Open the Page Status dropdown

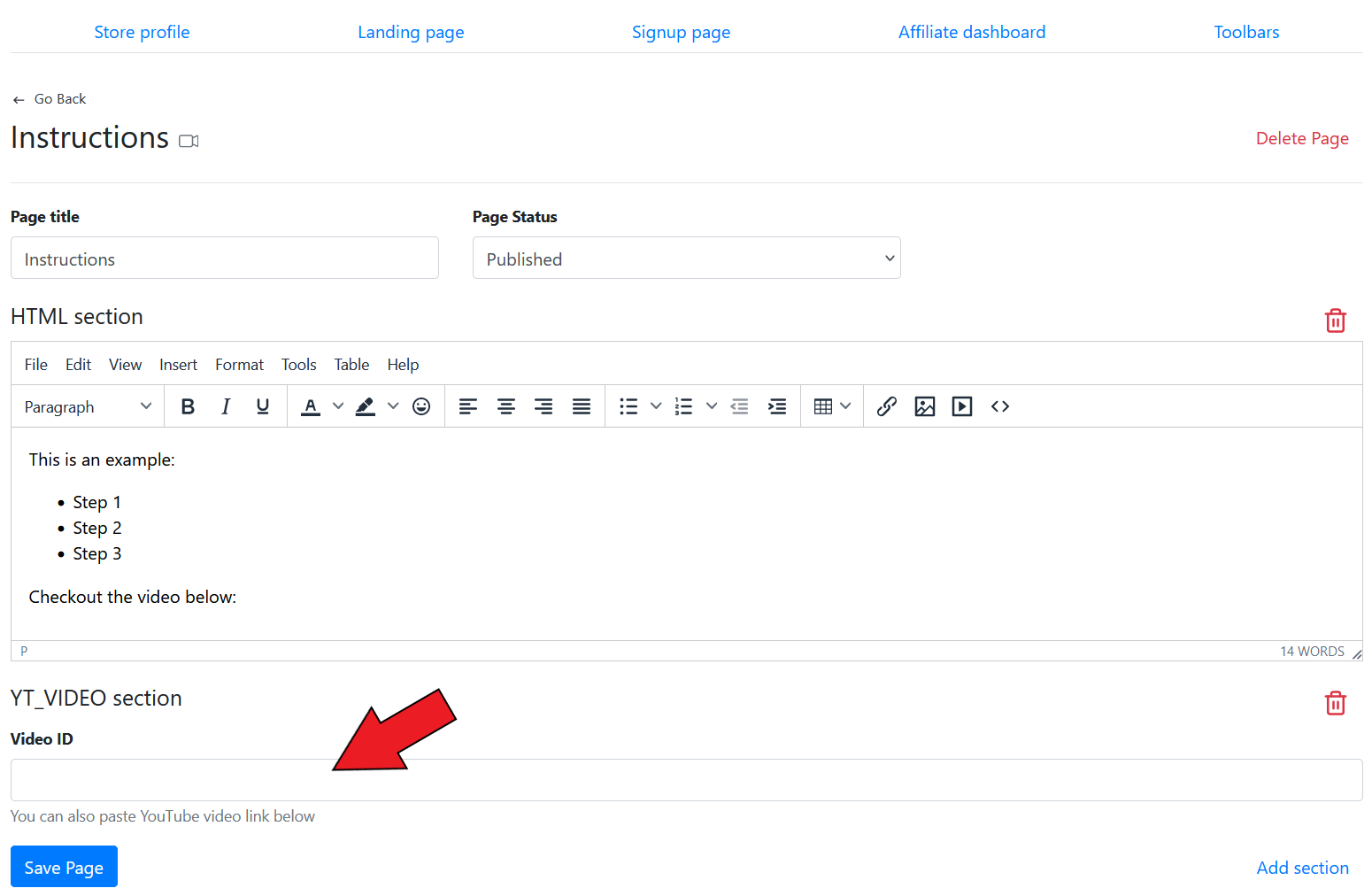click(686, 259)
